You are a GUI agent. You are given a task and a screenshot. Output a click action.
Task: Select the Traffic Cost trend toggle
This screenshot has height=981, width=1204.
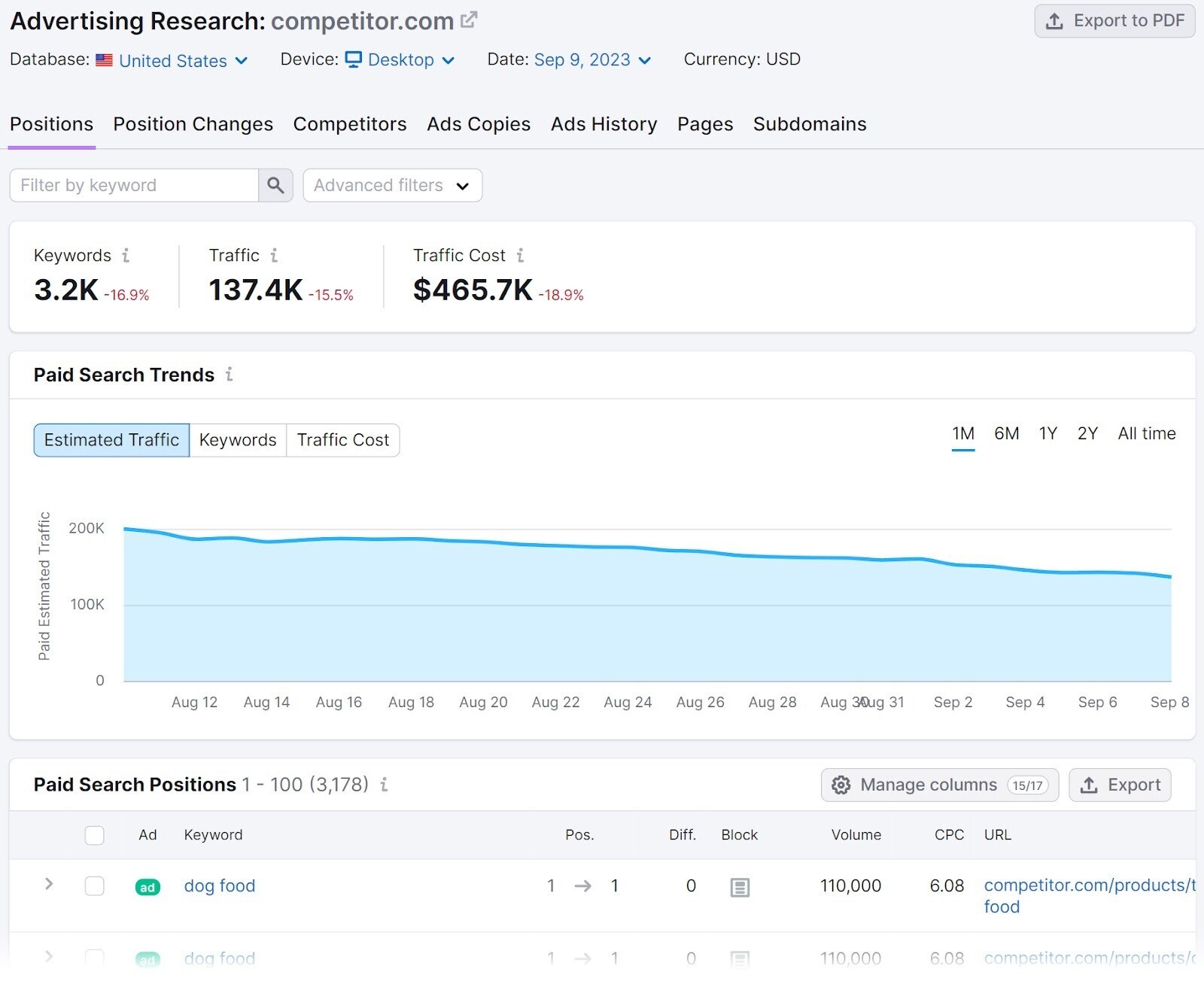[342, 440]
